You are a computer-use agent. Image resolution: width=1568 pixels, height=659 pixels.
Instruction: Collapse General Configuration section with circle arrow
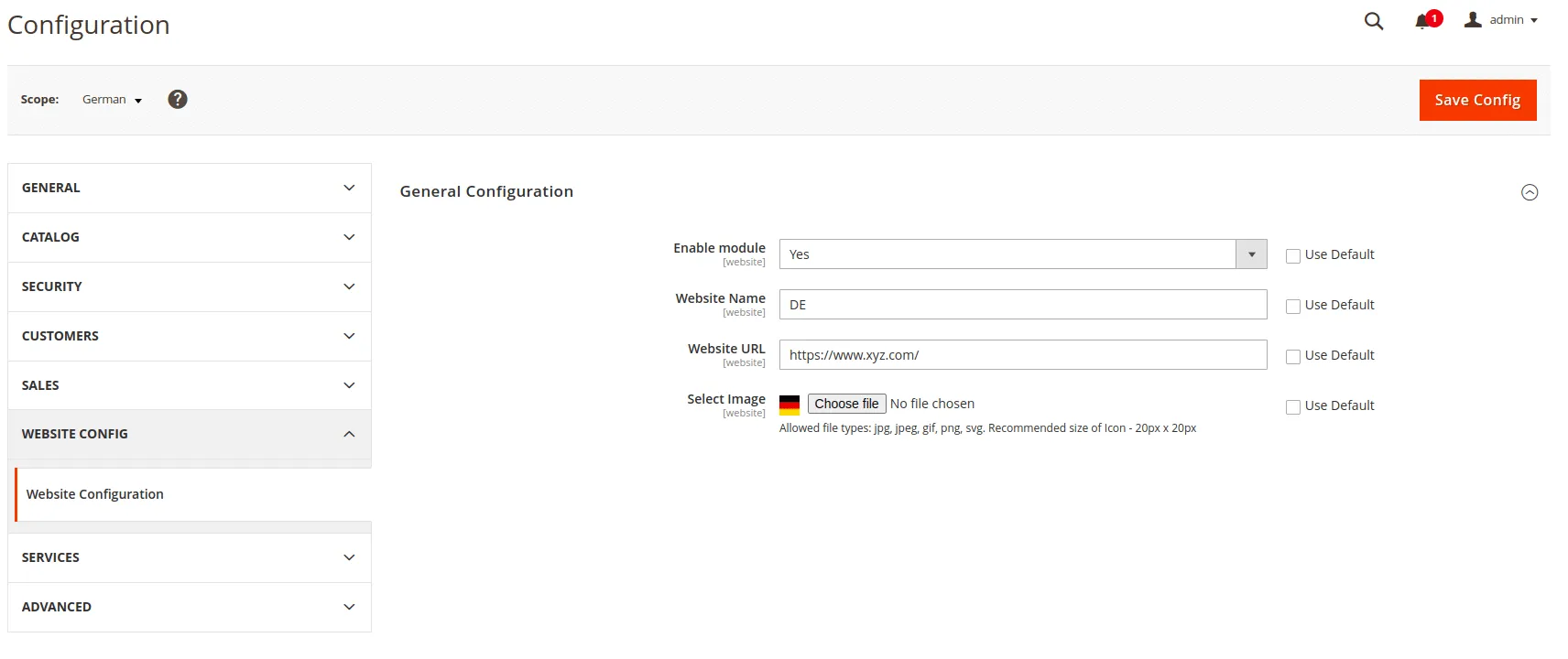point(1529,192)
